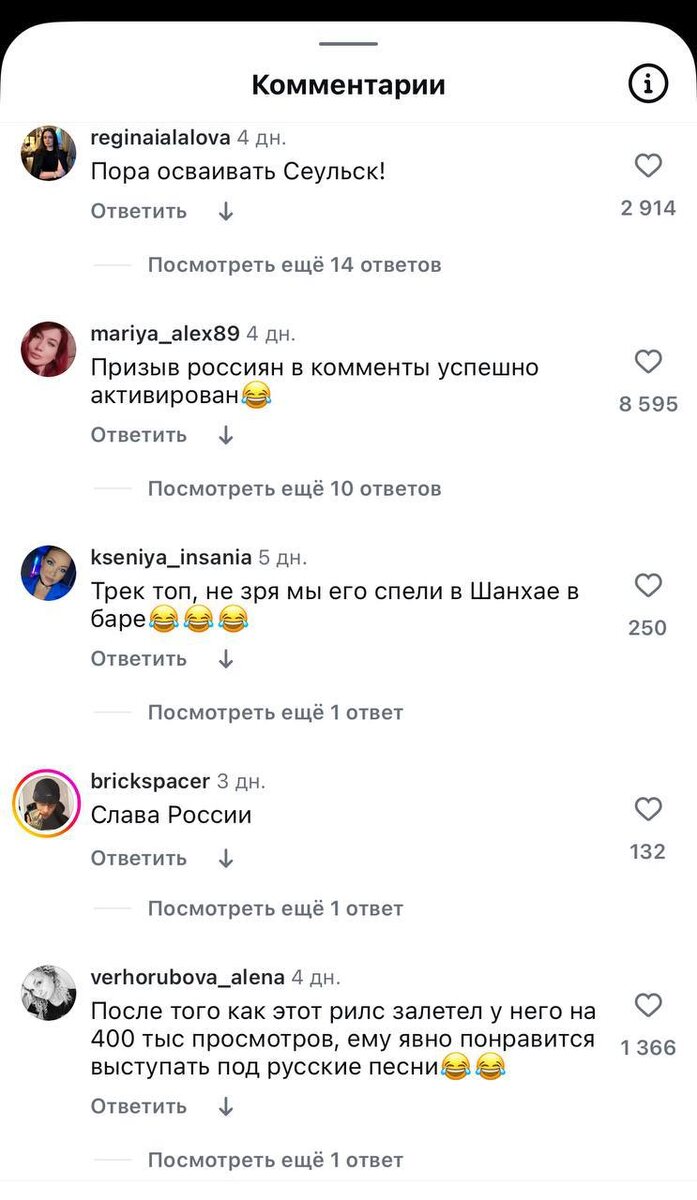Open brickspacer's avatar with story ring
The height and width of the screenshot is (1200, 697).
click(x=47, y=803)
